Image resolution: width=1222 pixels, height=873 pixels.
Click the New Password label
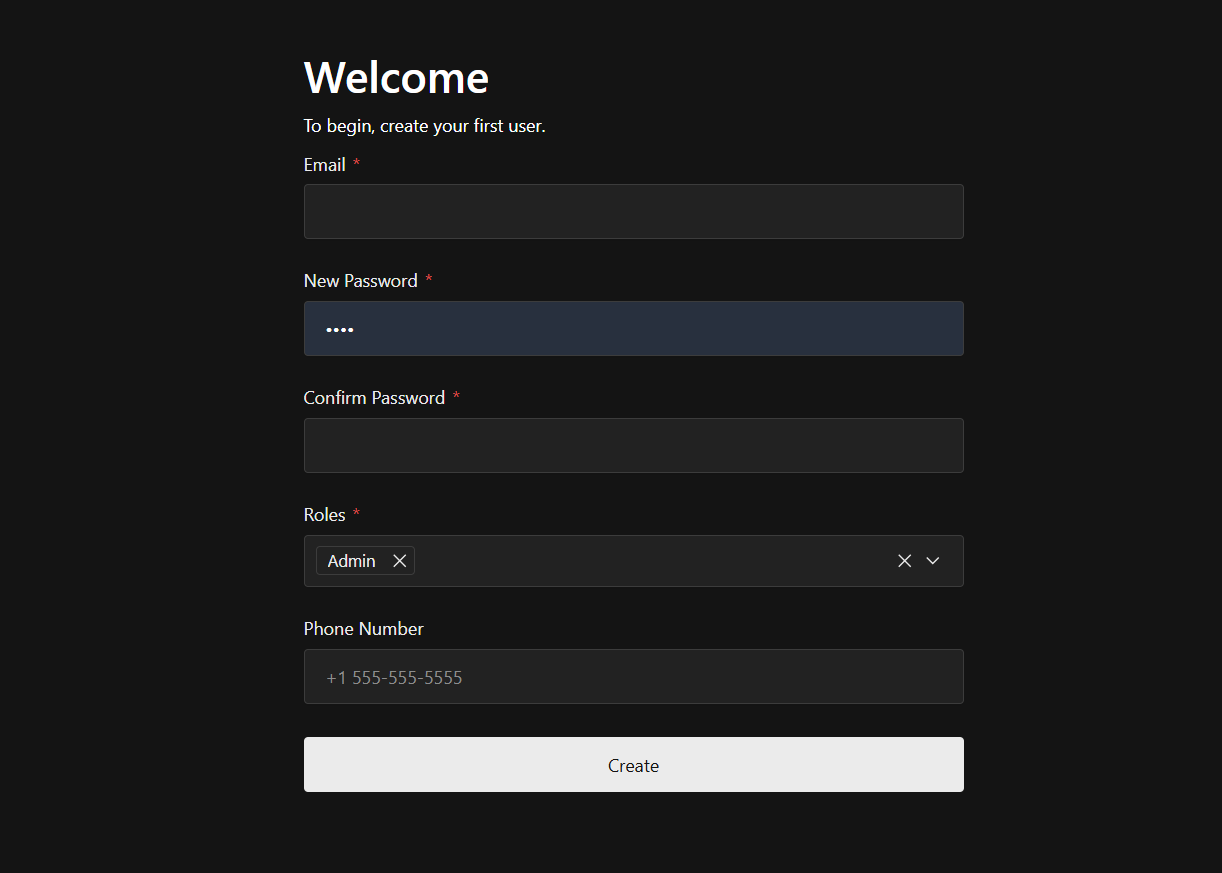click(x=360, y=281)
